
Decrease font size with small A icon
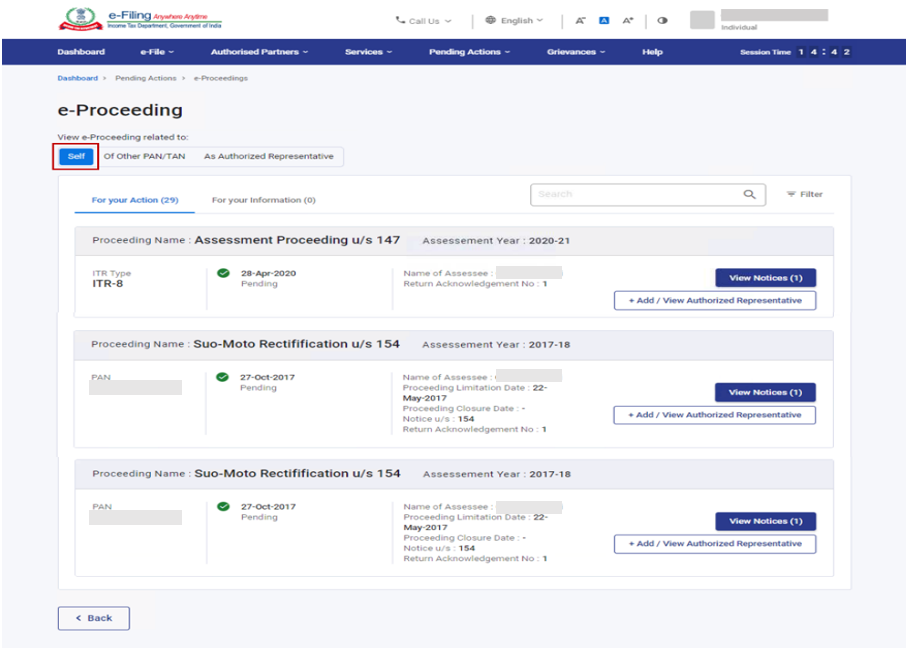(x=581, y=21)
